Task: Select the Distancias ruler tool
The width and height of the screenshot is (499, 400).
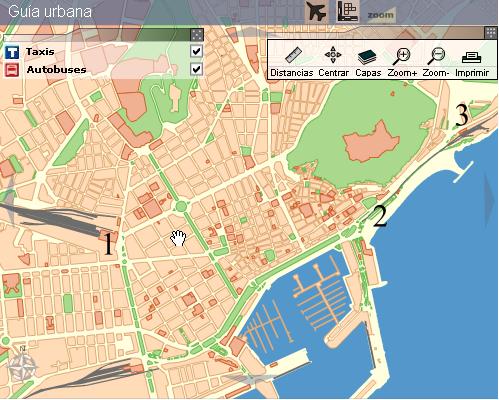Action: [x=292, y=62]
